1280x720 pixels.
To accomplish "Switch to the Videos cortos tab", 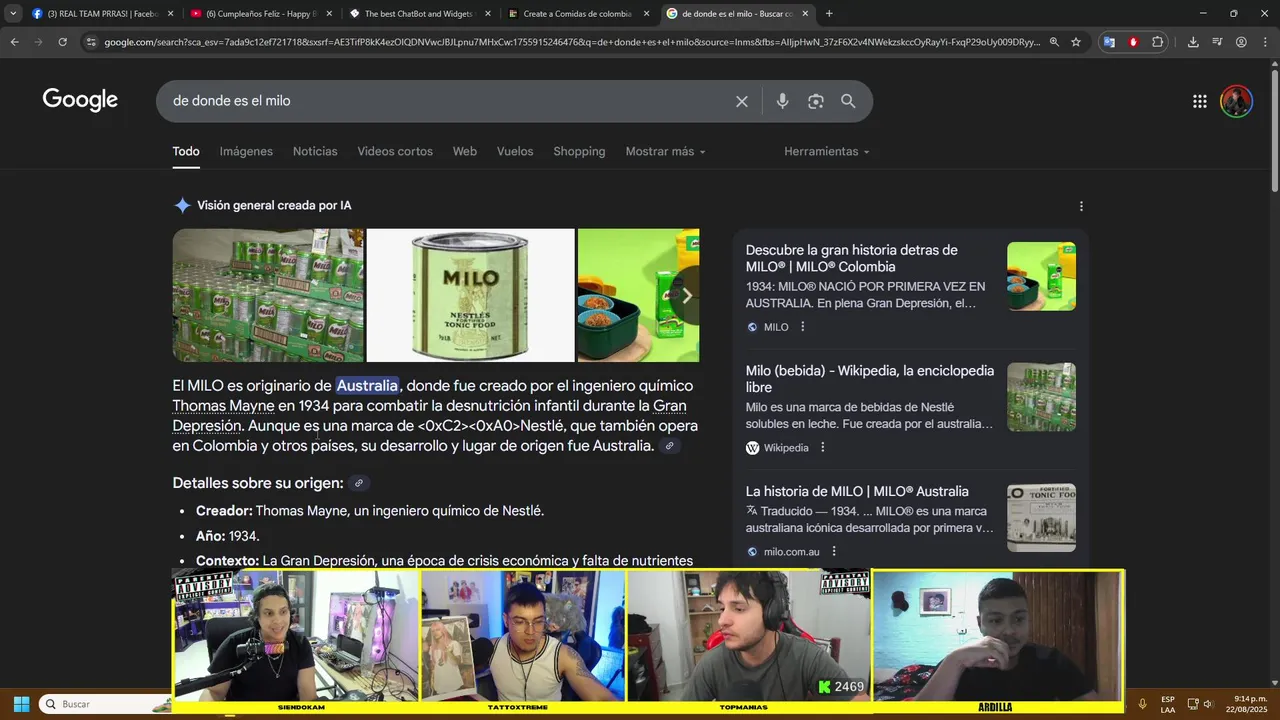I will (395, 151).
